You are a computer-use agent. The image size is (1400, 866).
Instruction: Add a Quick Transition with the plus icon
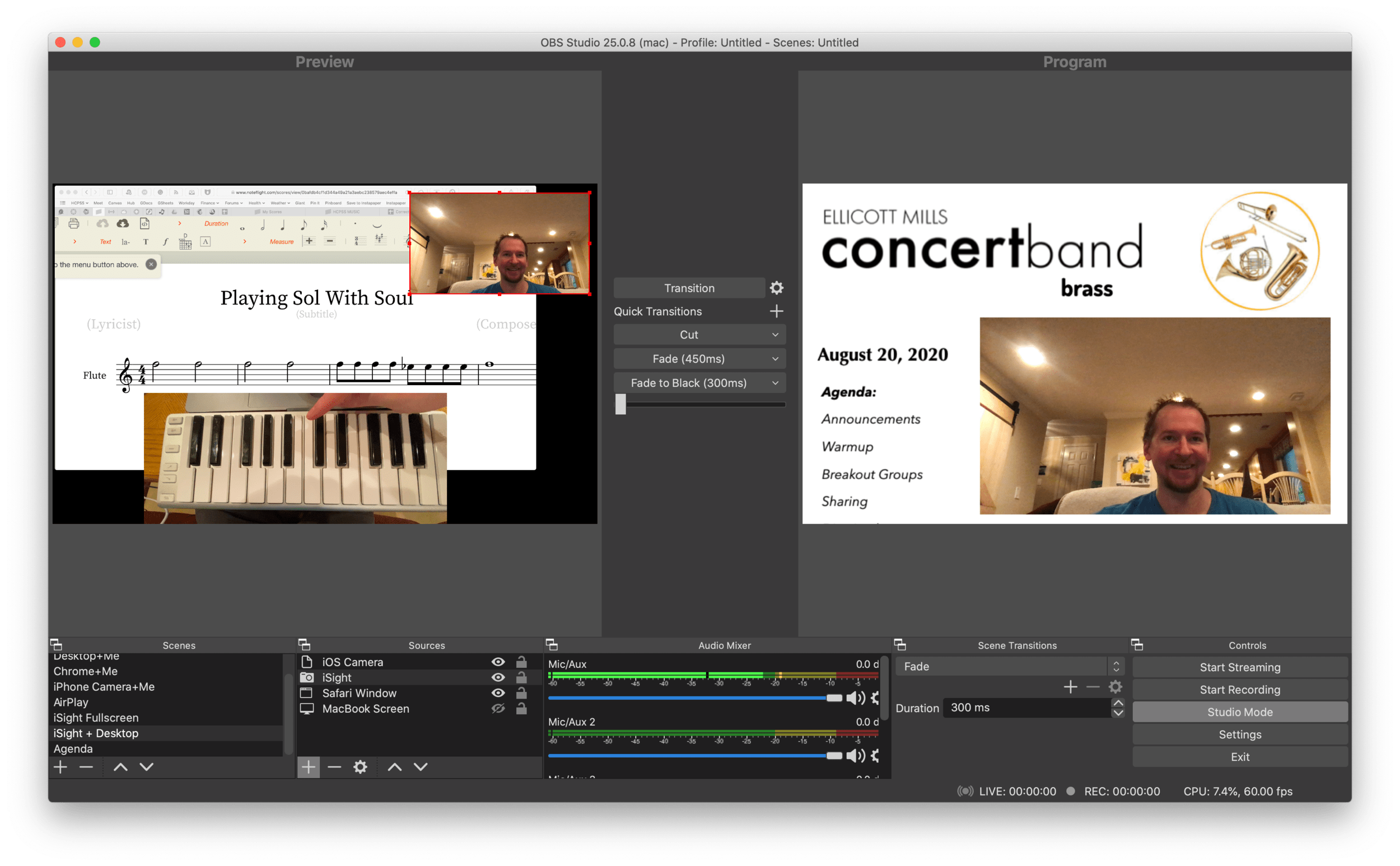(776, 311)
